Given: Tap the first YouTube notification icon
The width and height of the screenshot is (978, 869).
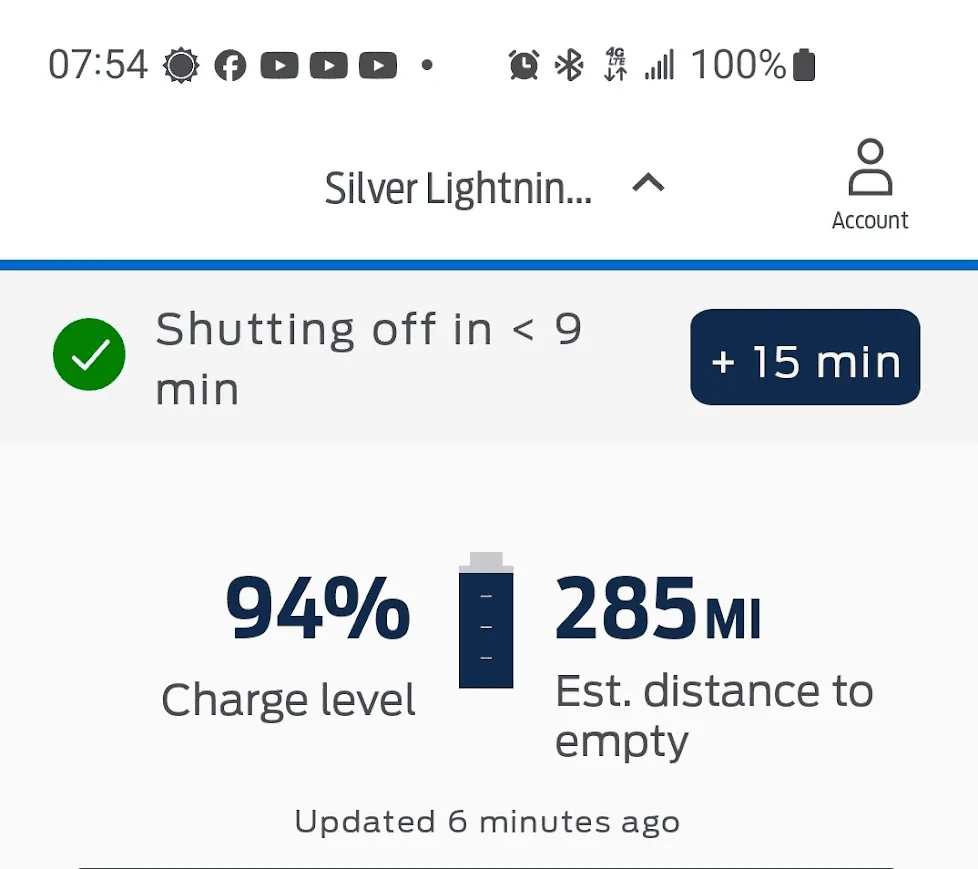Looking at the screenshot, I should tap(280, 66).
